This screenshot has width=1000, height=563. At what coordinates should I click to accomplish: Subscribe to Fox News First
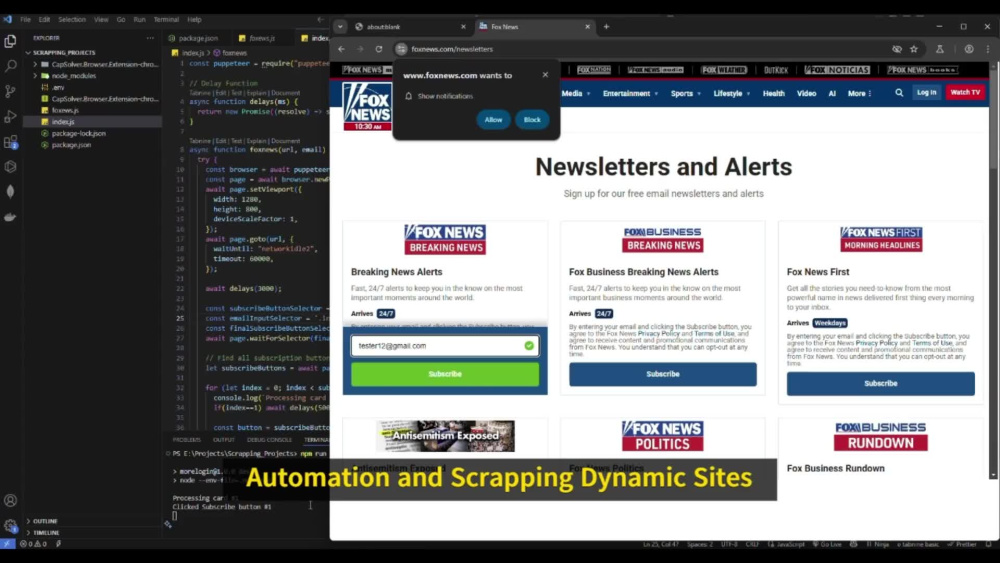[880, 384]
